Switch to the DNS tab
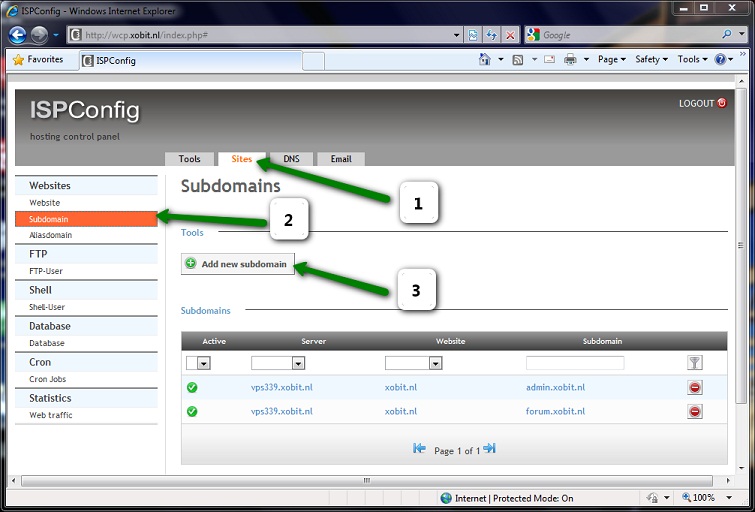This screenshot has height=512, width=755. pyautogui.click(x=291, y=159)
